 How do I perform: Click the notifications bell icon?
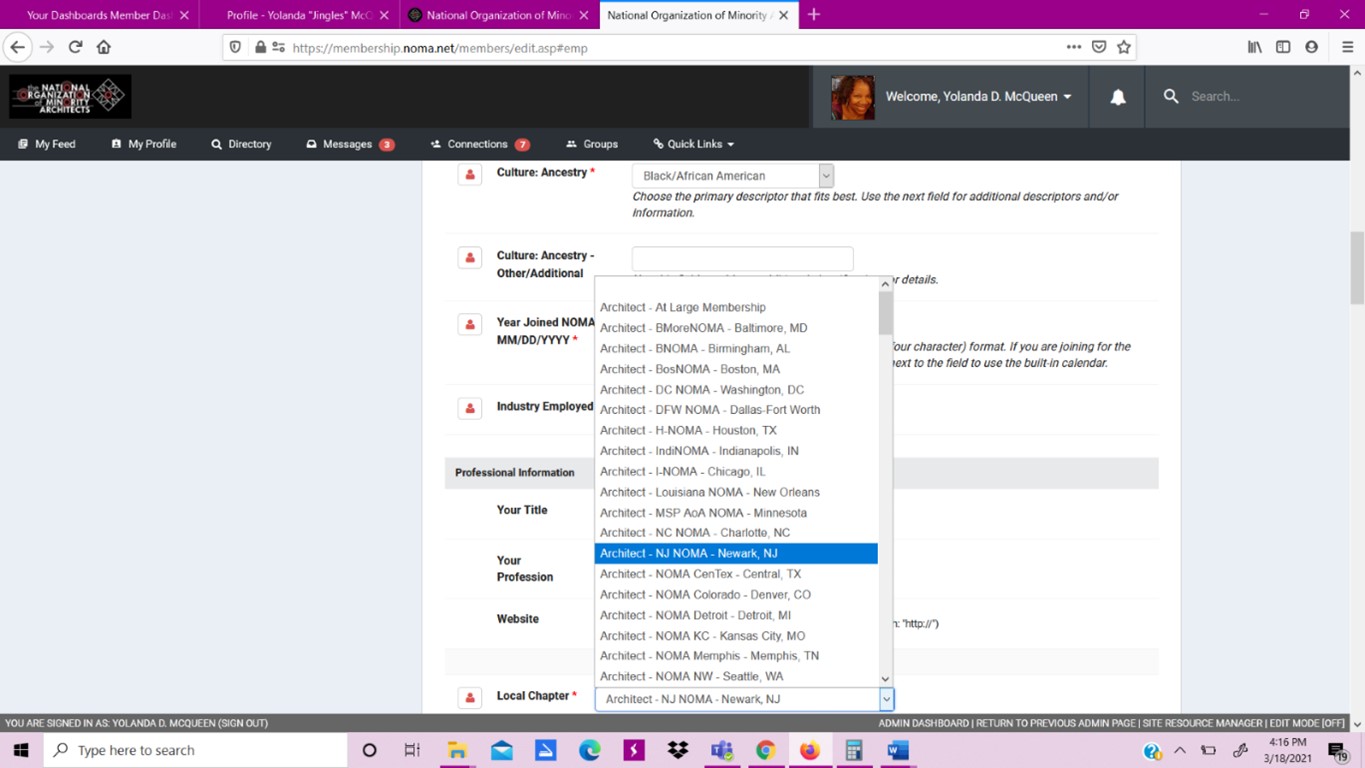click(1118, 97)
